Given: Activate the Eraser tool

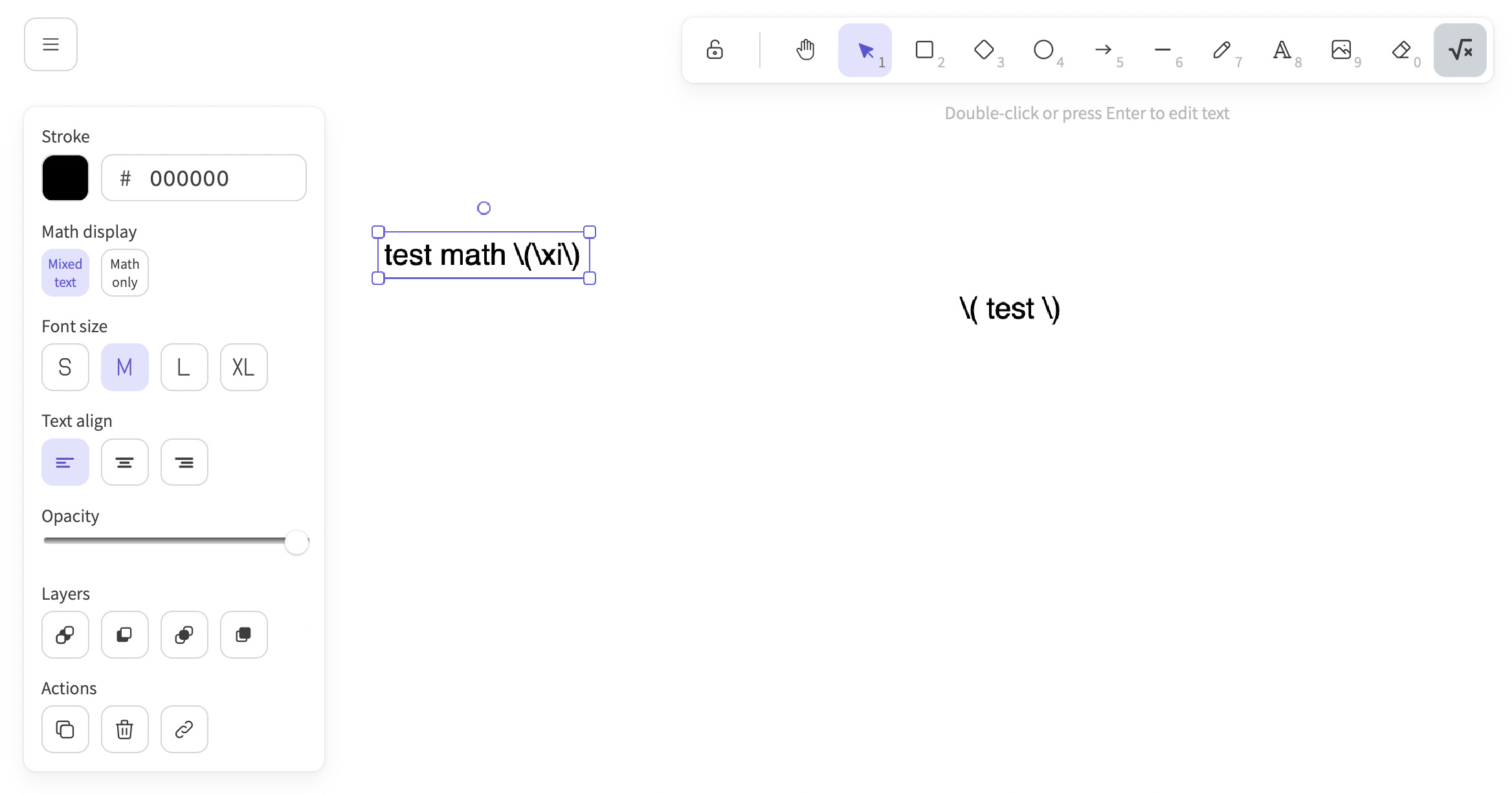Looking at the screenshot, I should 1401,50.
